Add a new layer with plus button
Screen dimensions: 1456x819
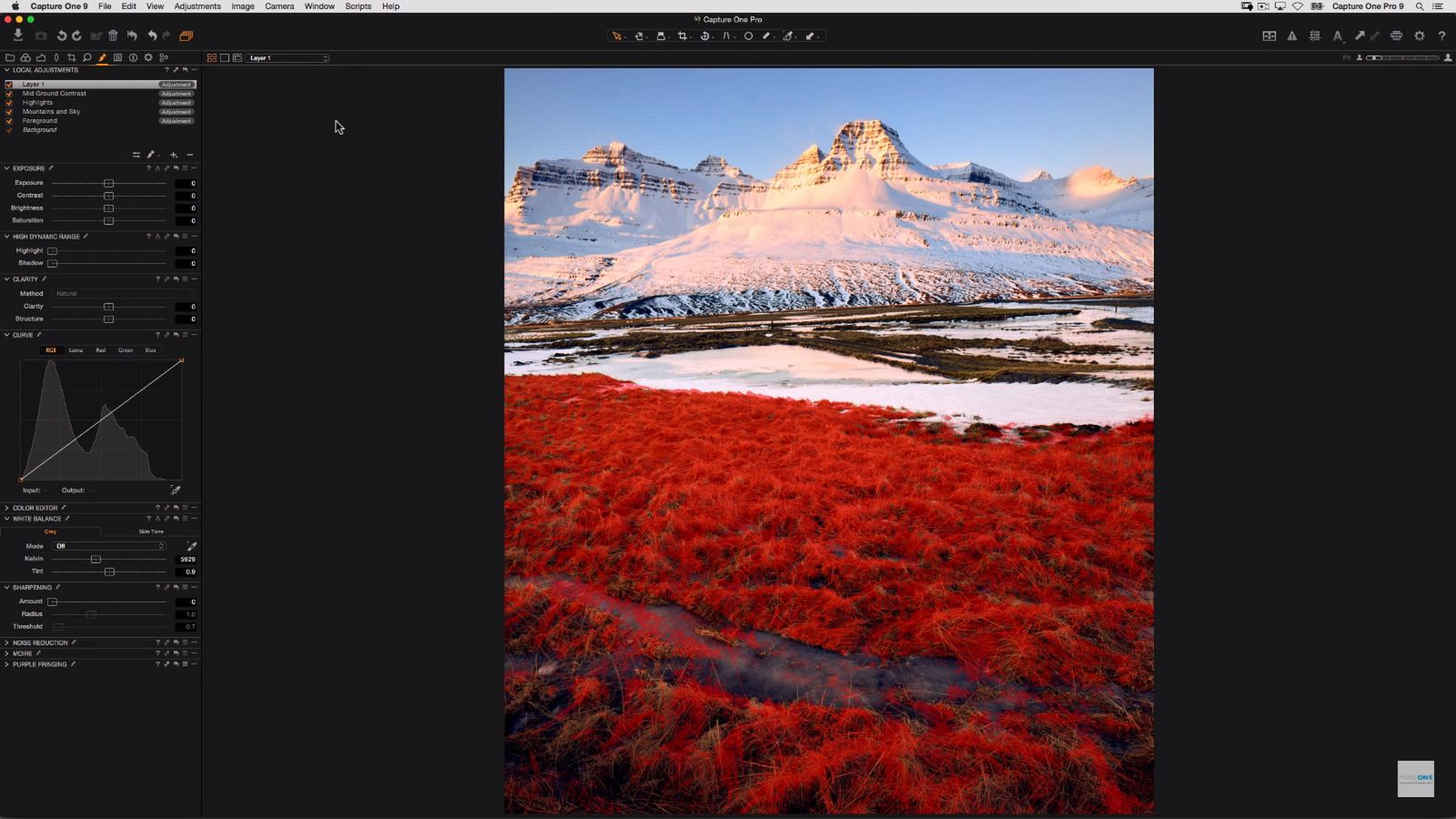(x=174, y=155)
